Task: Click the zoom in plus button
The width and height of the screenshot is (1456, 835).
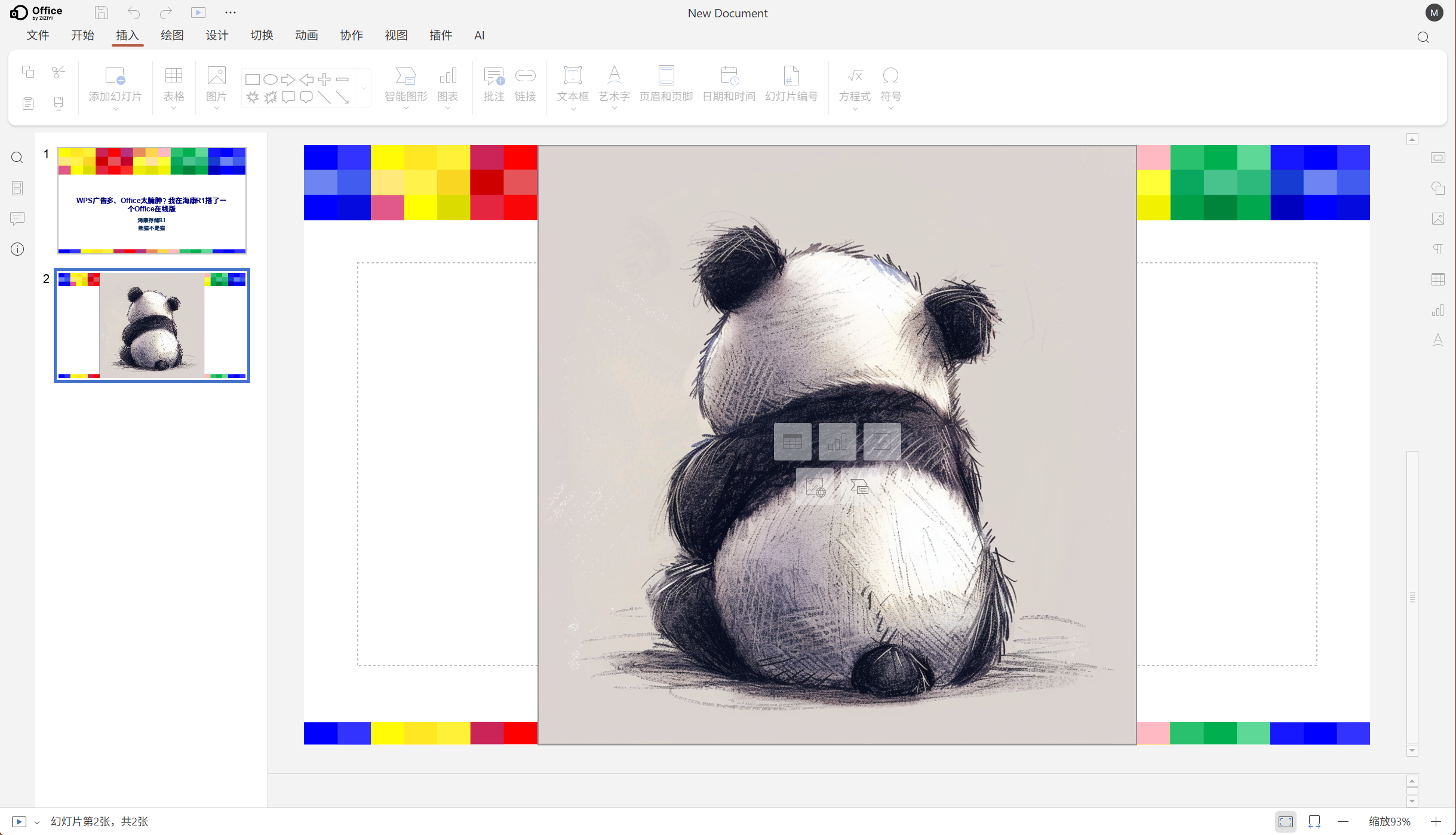Action: pyautogui.click(x=1436, y=822)
